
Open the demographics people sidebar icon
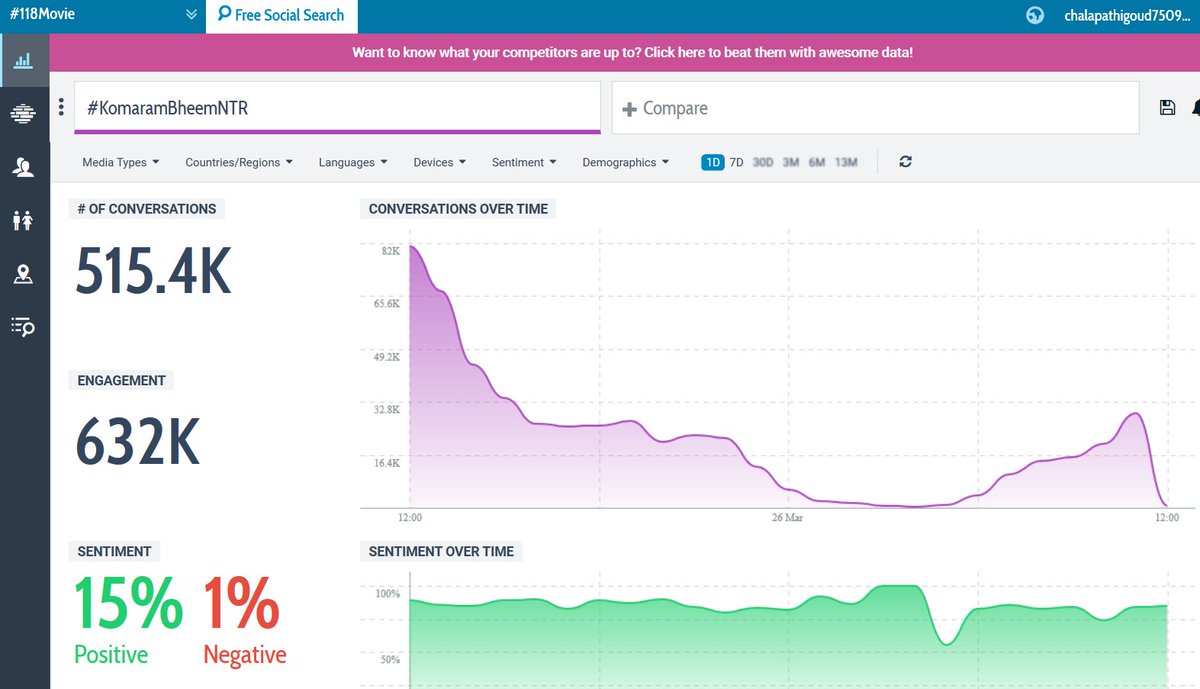pos(23,220)
